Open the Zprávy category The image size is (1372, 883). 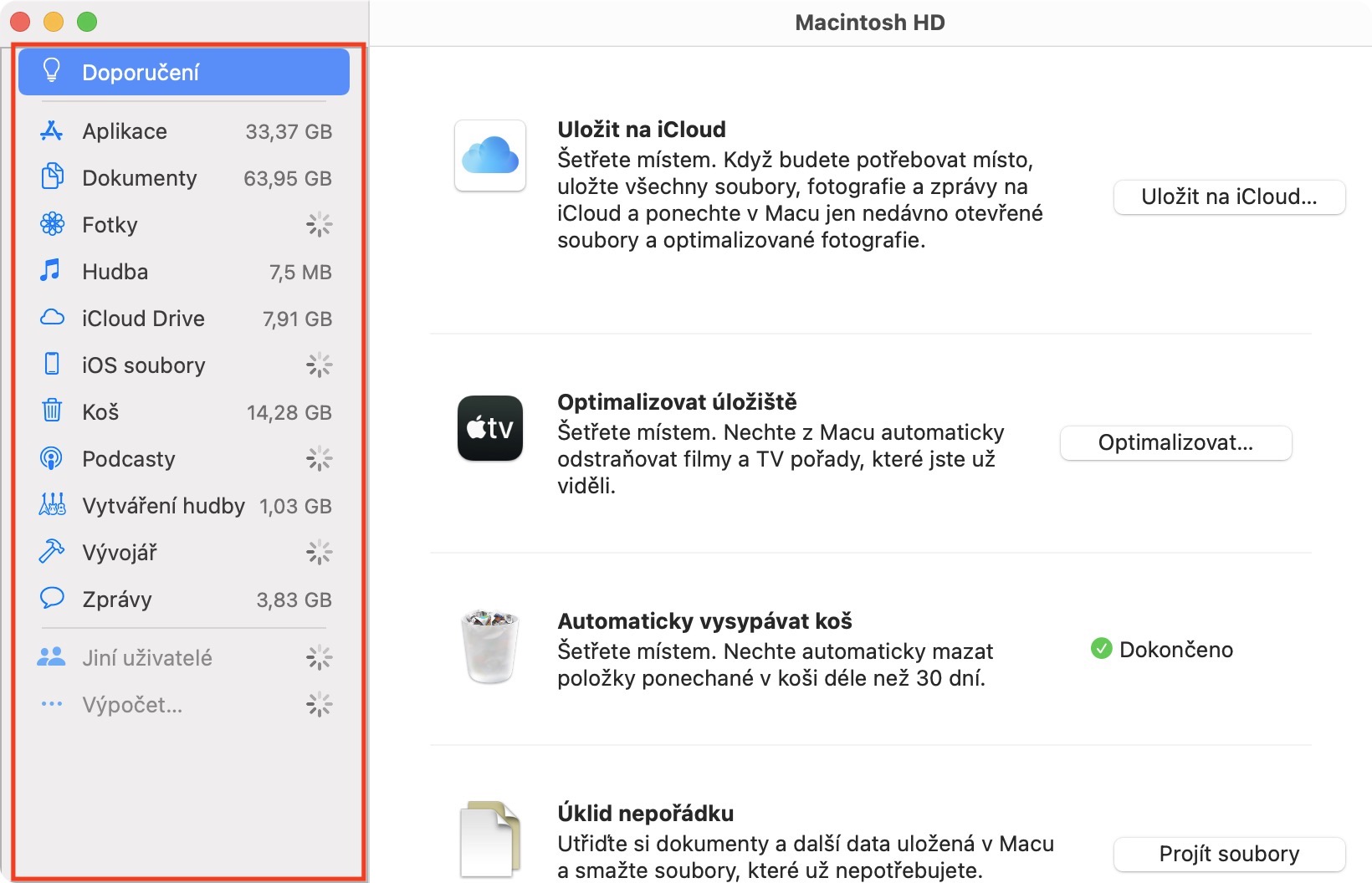[x=117, y=600]
